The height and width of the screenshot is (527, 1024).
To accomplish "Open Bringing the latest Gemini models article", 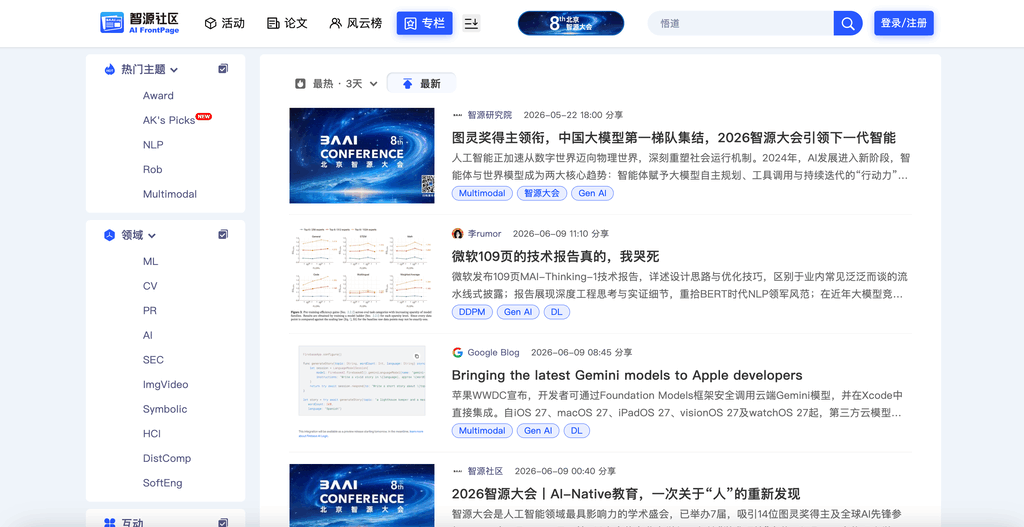I will pyautogui.click(x=627, y=375).
